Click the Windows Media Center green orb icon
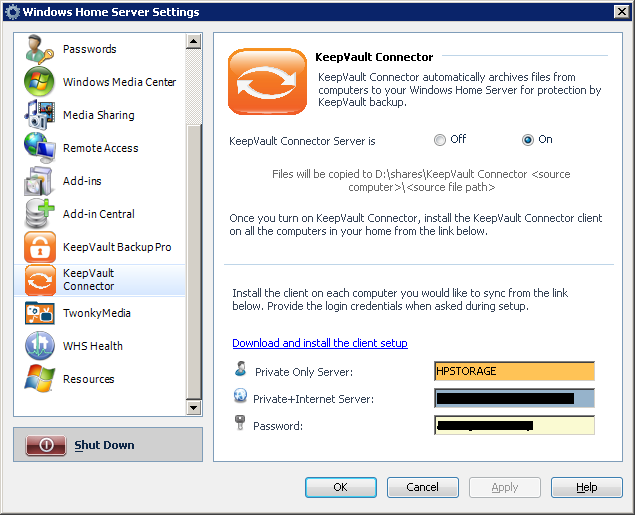Screen dimensions: 635x515 39,82
